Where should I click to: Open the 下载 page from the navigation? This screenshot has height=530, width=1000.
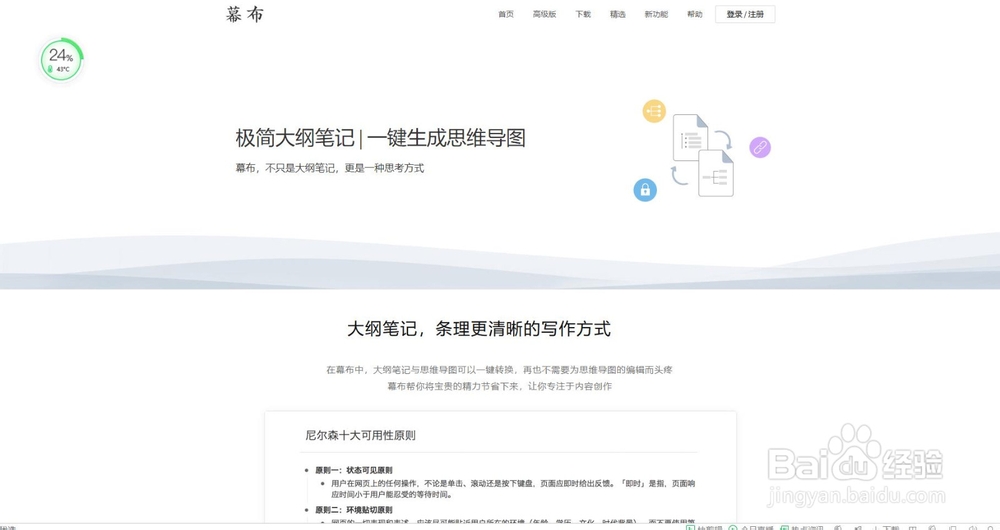click(583, 14)
